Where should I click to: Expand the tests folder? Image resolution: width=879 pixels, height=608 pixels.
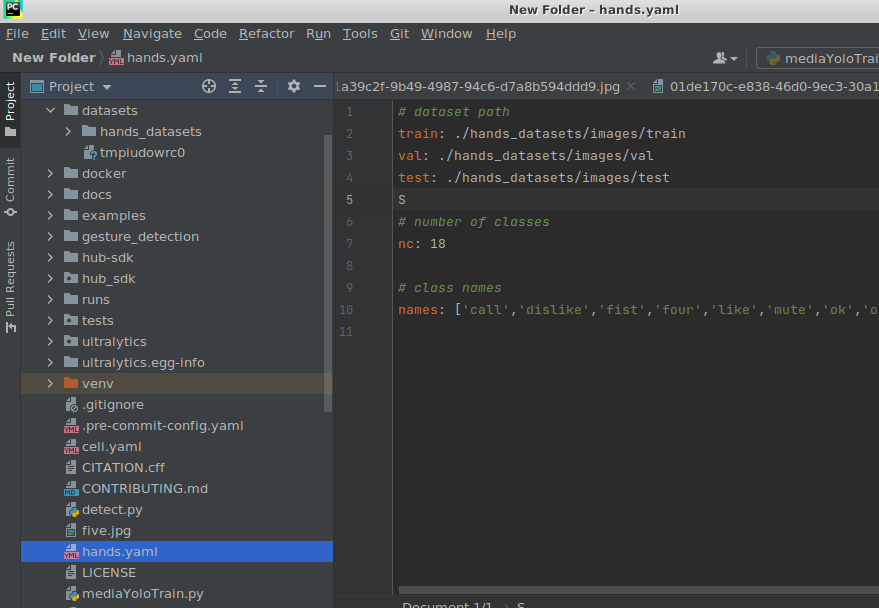50,321
